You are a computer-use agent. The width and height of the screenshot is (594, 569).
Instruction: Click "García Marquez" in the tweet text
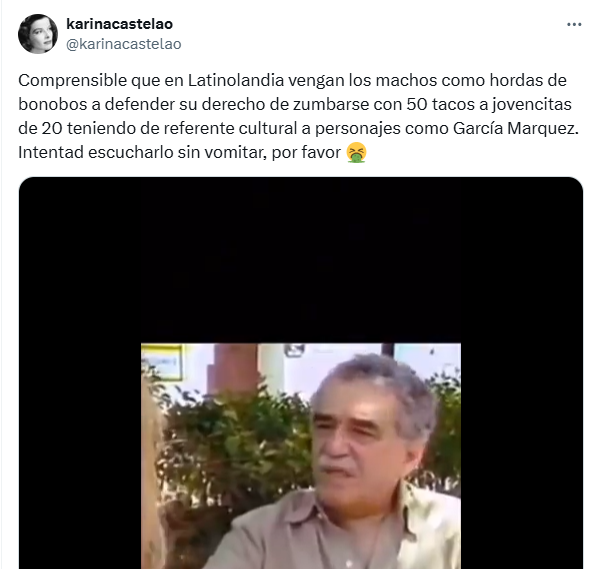tap(516, 128)
